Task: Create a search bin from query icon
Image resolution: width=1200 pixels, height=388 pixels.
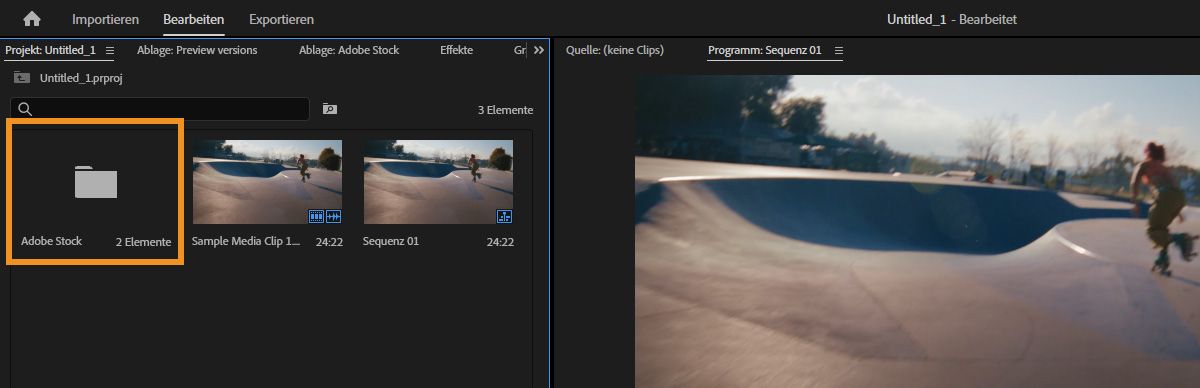Action: 330,109
